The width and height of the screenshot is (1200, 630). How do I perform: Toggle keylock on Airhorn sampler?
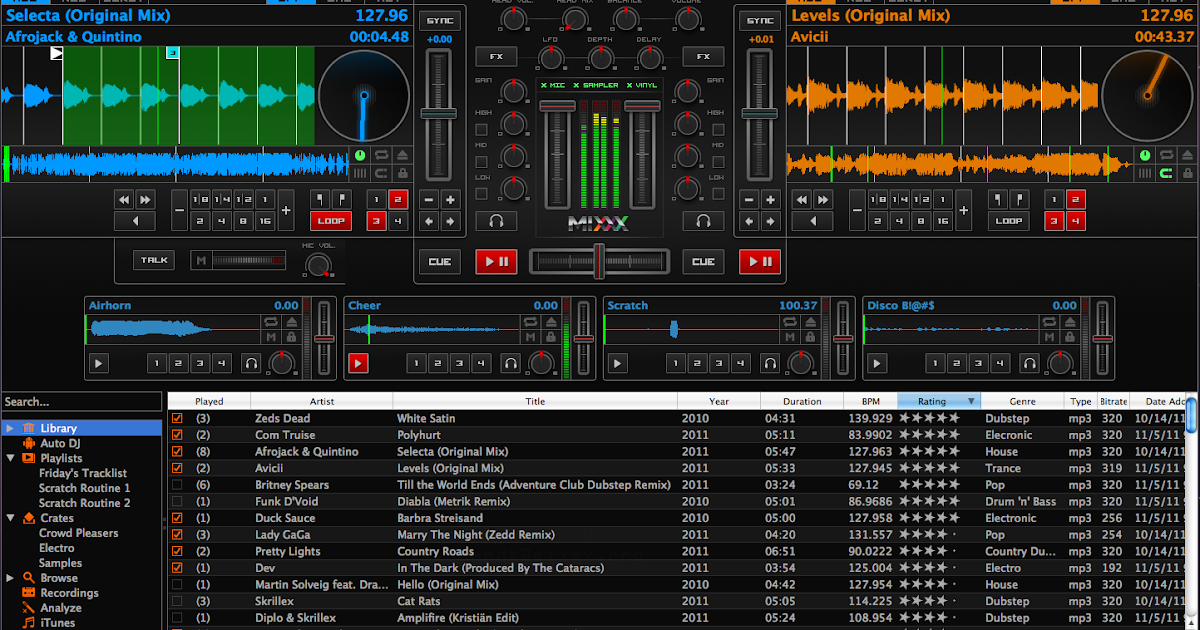(x=291, y=337)
